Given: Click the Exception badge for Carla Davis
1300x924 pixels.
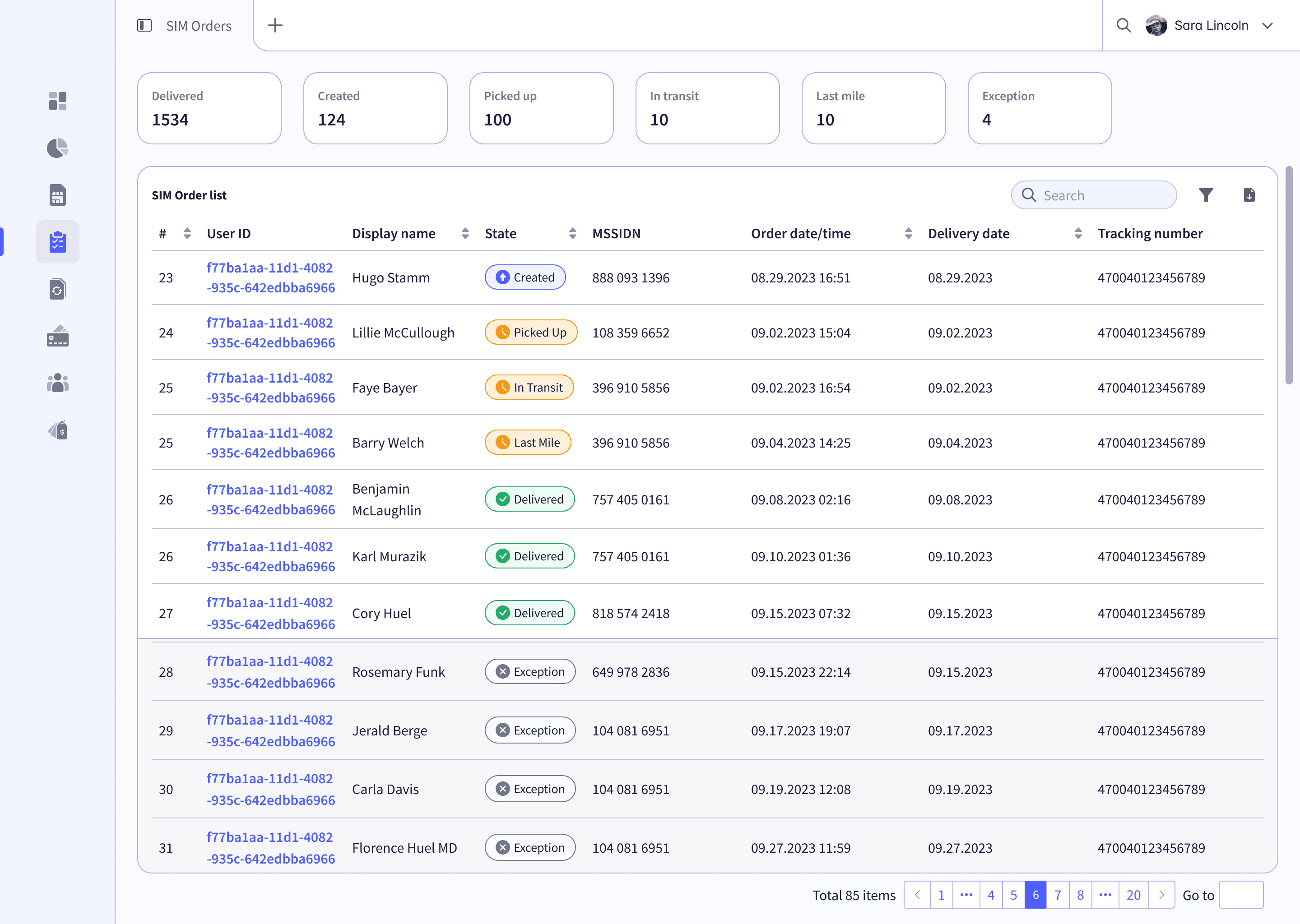Looking at the screenshot, I should (x=530, y=789).
